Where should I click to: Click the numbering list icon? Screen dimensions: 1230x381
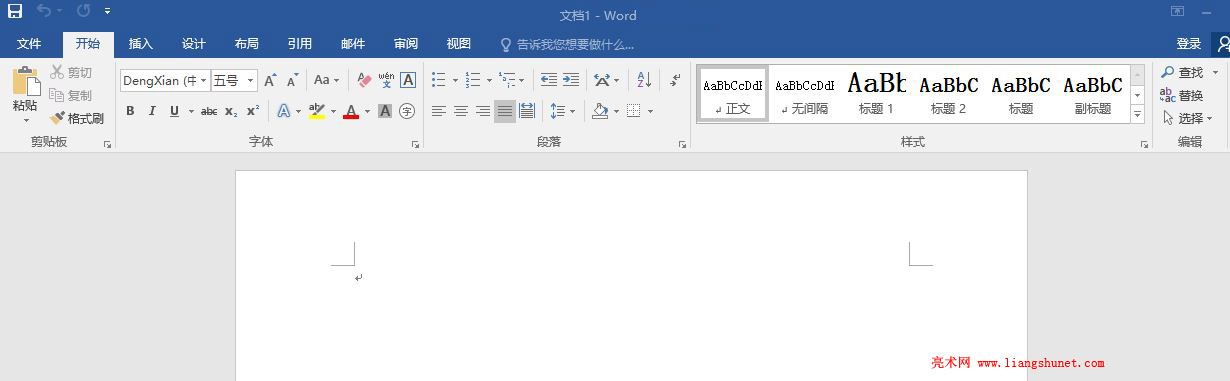coord(473,80)
